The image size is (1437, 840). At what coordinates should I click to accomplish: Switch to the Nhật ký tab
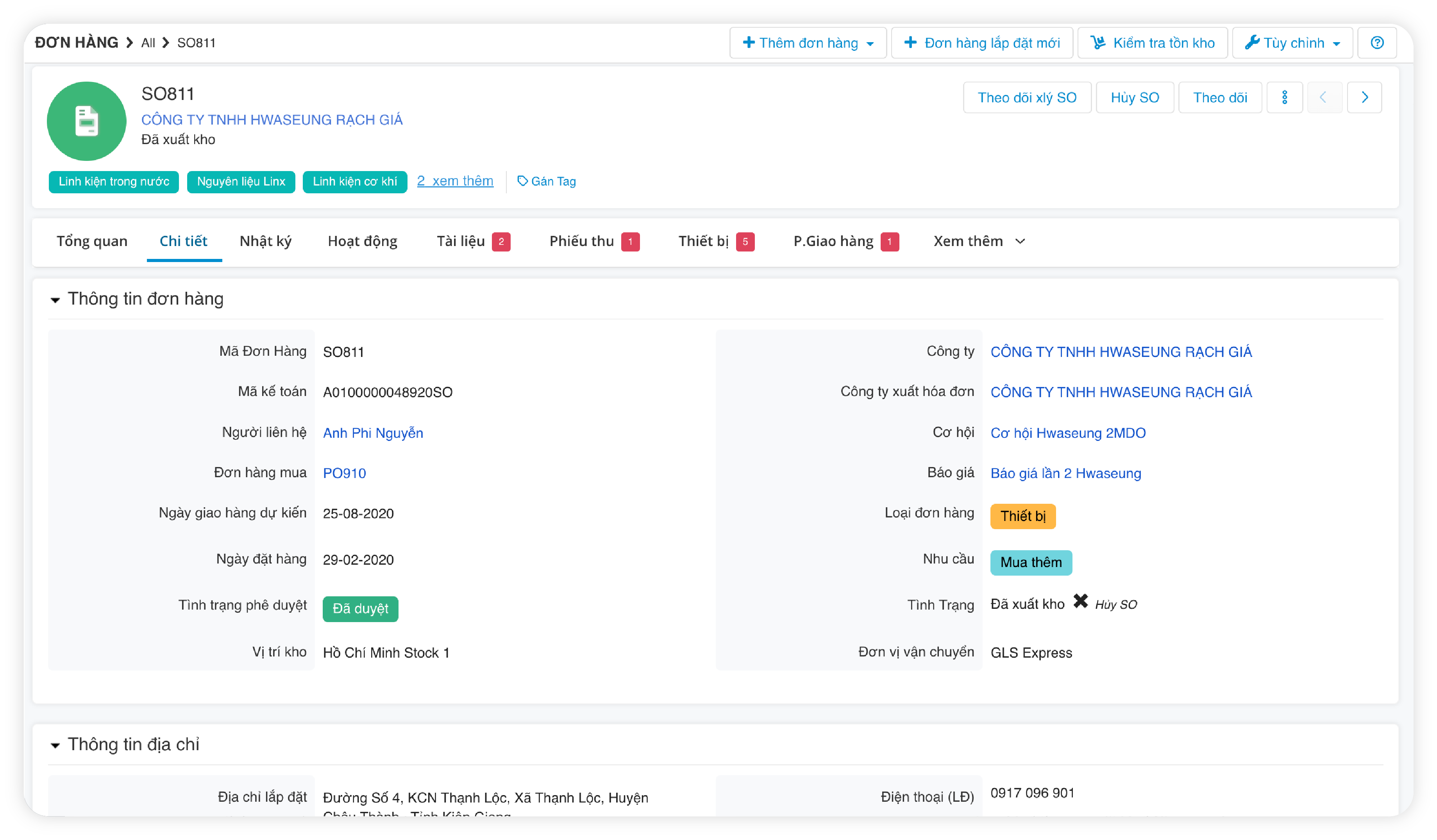[x=265, y=241]
